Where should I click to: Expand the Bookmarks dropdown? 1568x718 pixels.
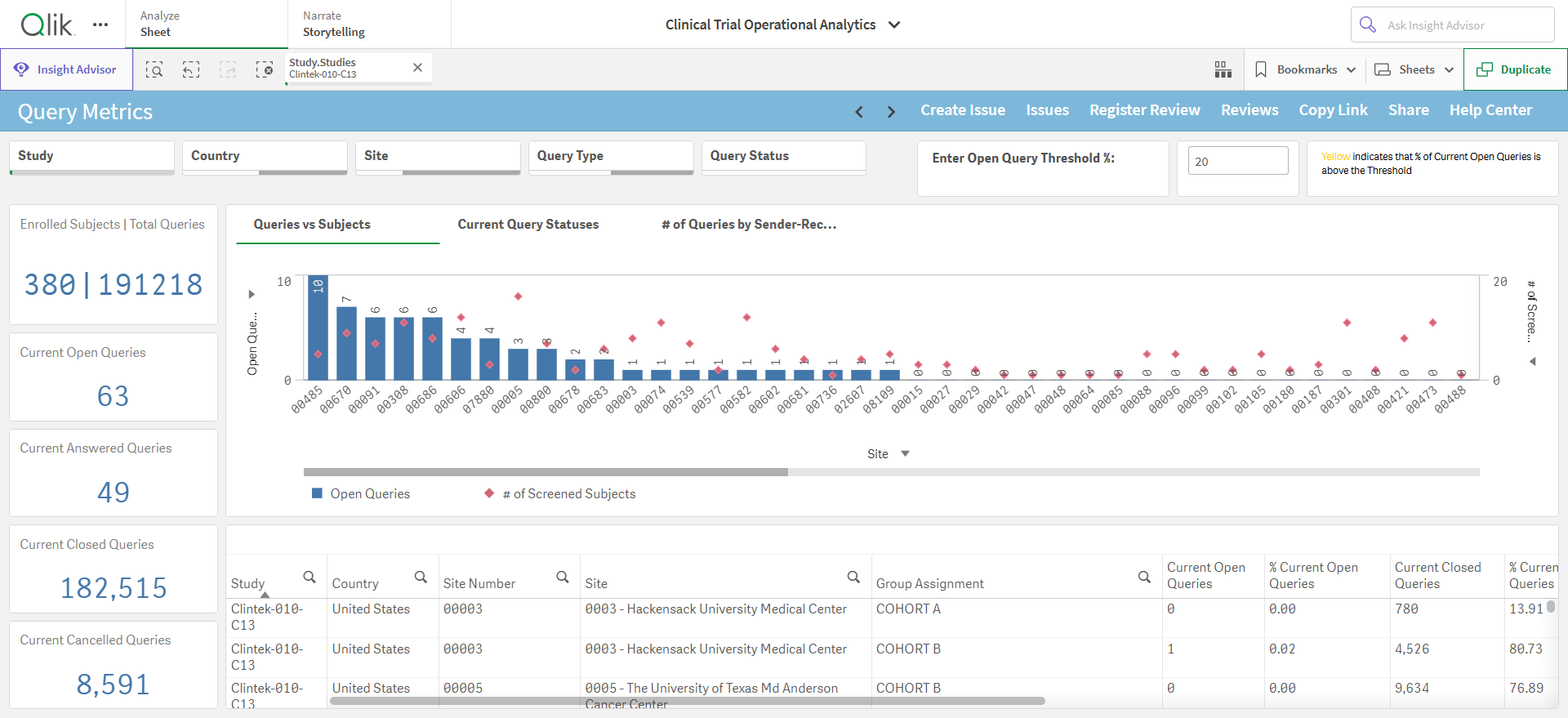pyautogui.click(x=1305, y=69)
